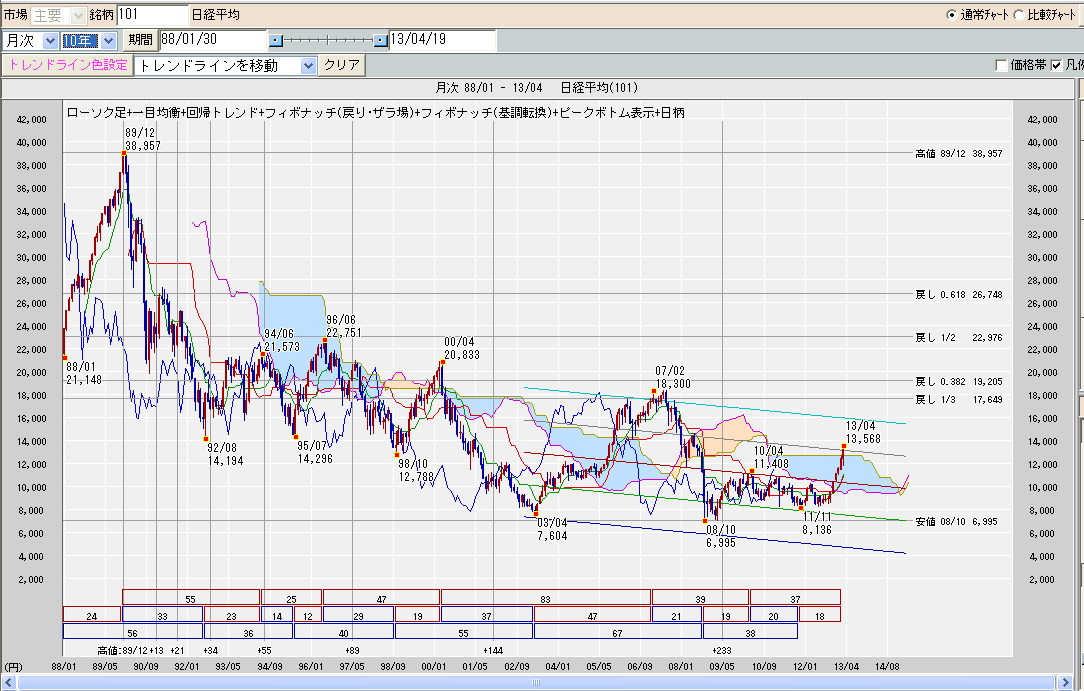Click the cycle box labeled 14
Viewport: 1084px width, 691px height.
(277, 614)
